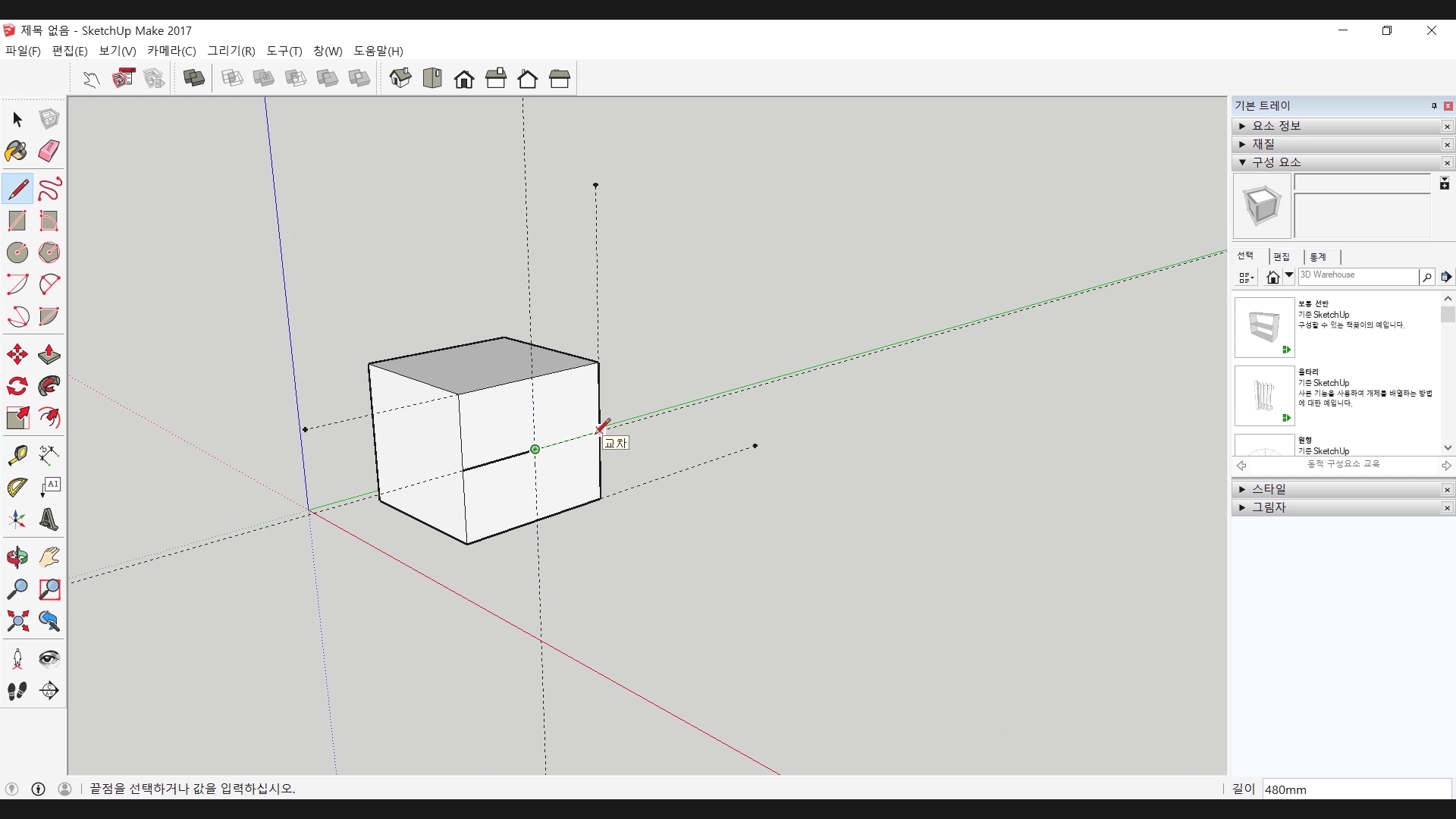Click the 3D Warehouse search button
1456x819 pixels.
pyautogui.click(x=1426, y=277)
